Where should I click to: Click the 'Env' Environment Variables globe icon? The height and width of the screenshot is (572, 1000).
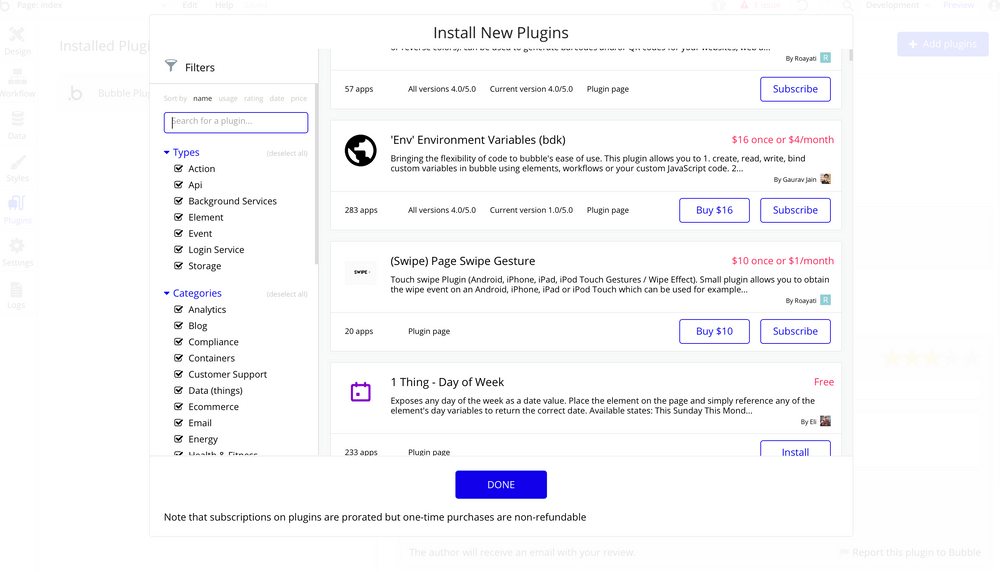tap(360, 150)
